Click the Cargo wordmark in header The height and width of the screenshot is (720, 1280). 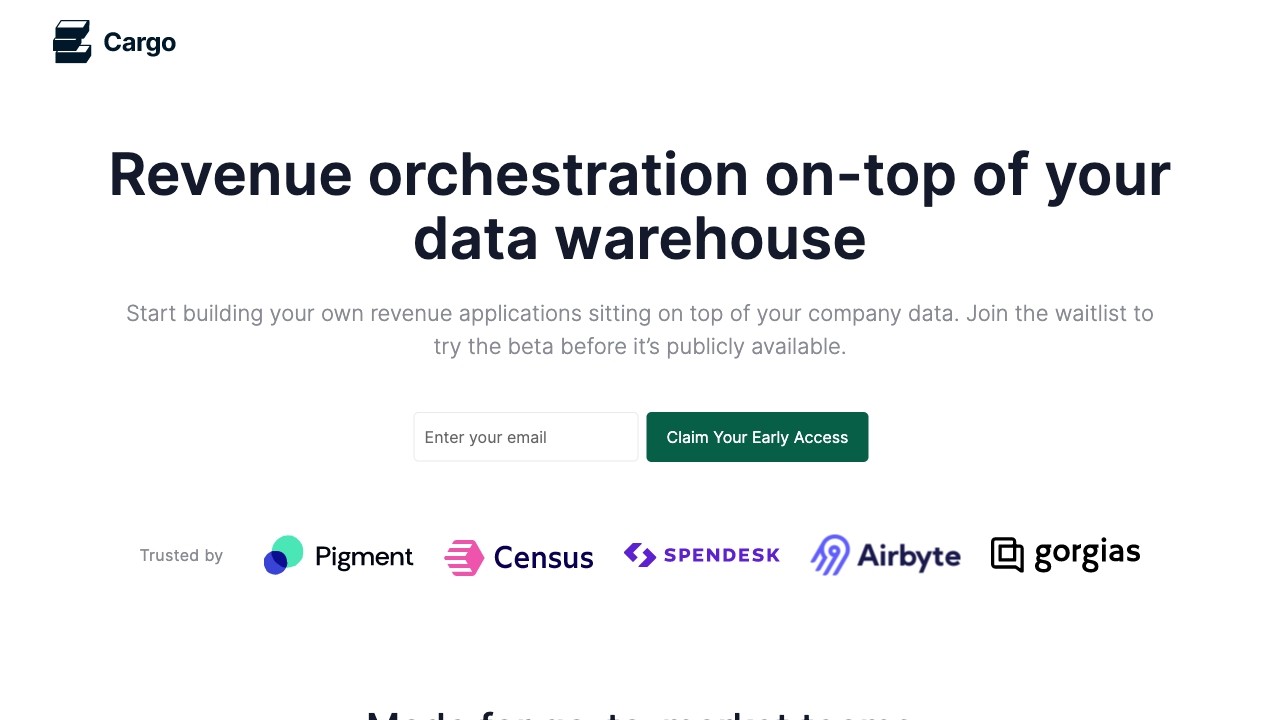tap(140, 42)
